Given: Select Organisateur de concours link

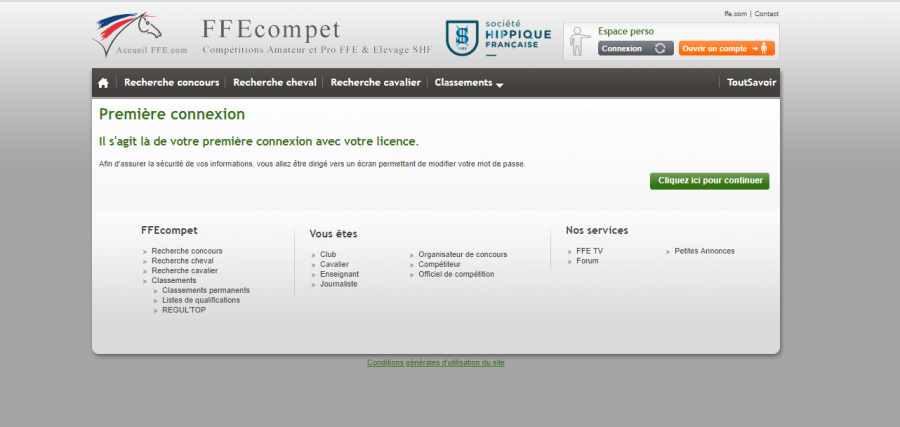Looking at the screenshot, I should tap(463, 254).
